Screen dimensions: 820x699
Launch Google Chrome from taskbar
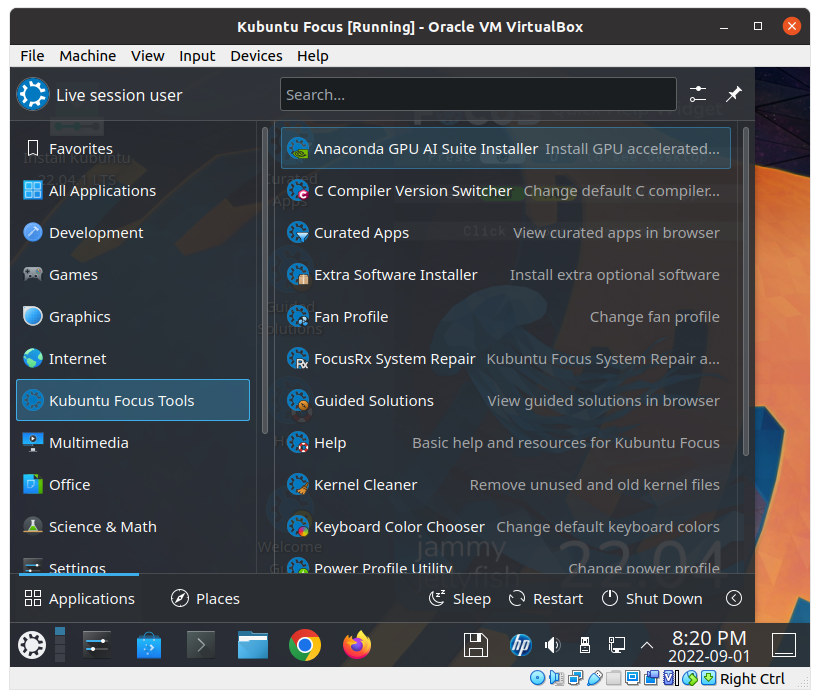pos(305,645)
